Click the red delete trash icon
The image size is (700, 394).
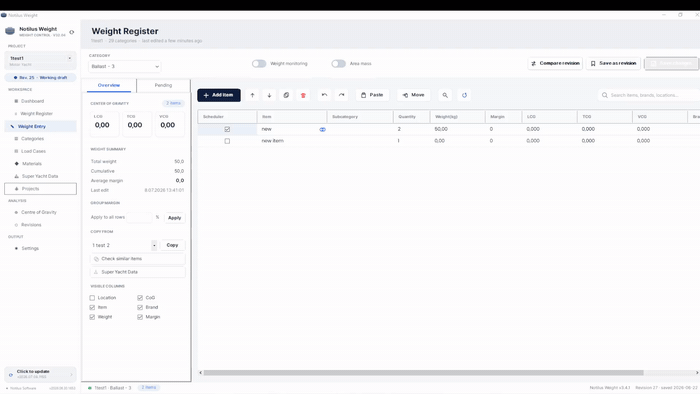[x=303, y=95]
